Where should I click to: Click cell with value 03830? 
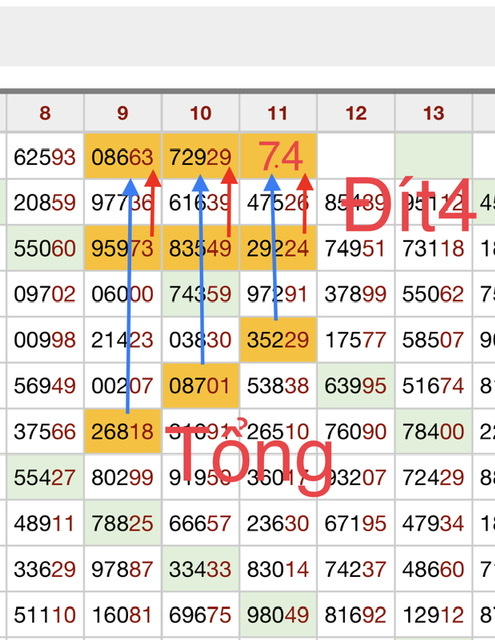tap(200, 340)
